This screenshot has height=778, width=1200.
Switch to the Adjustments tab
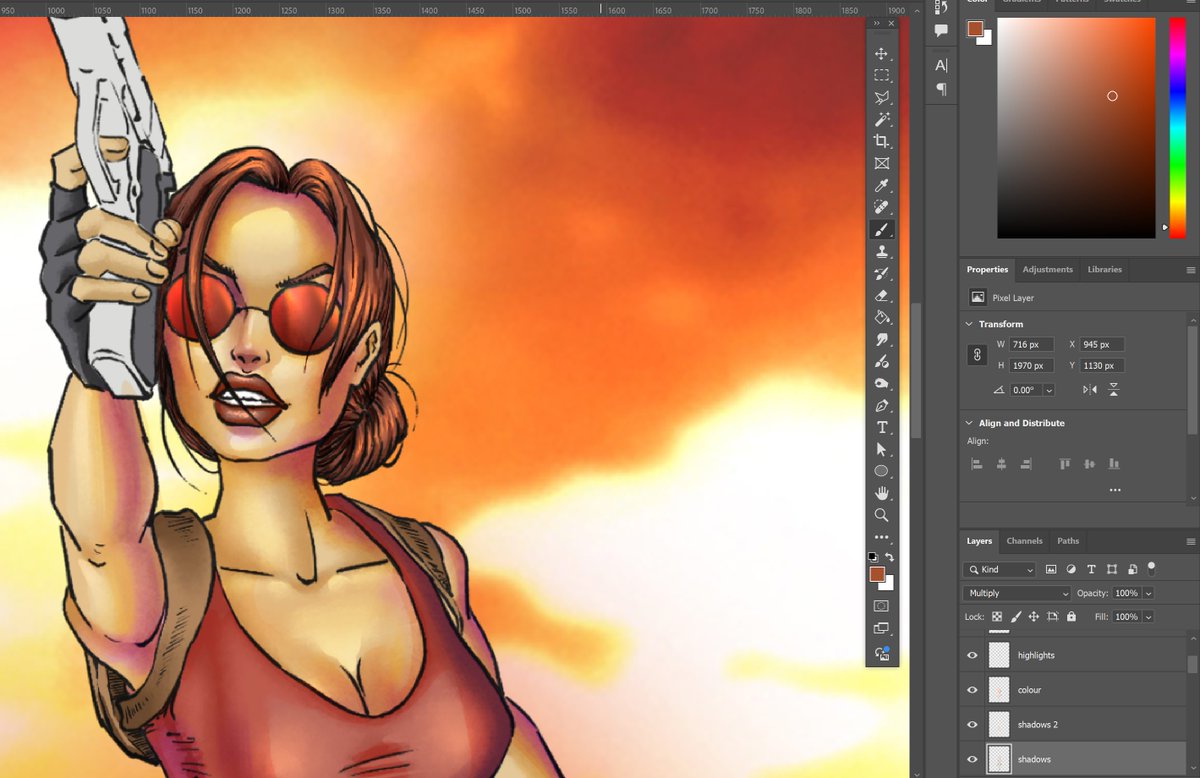point(1047,270)
